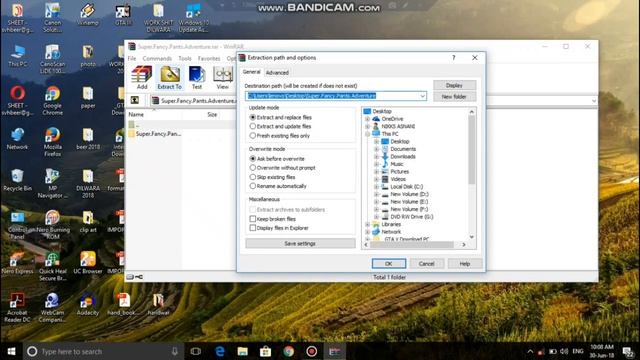The image size is (640, 360).
Task: Select the UC Browser desktop icon
Action: click(x=88, y=263)
